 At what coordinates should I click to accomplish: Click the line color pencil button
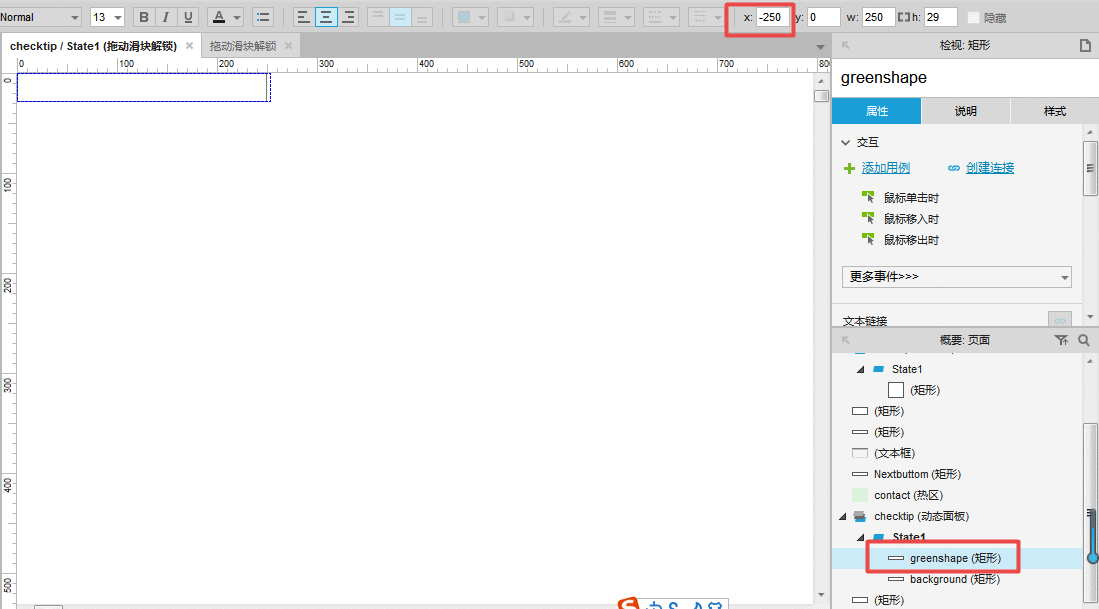tap(566, 17)
